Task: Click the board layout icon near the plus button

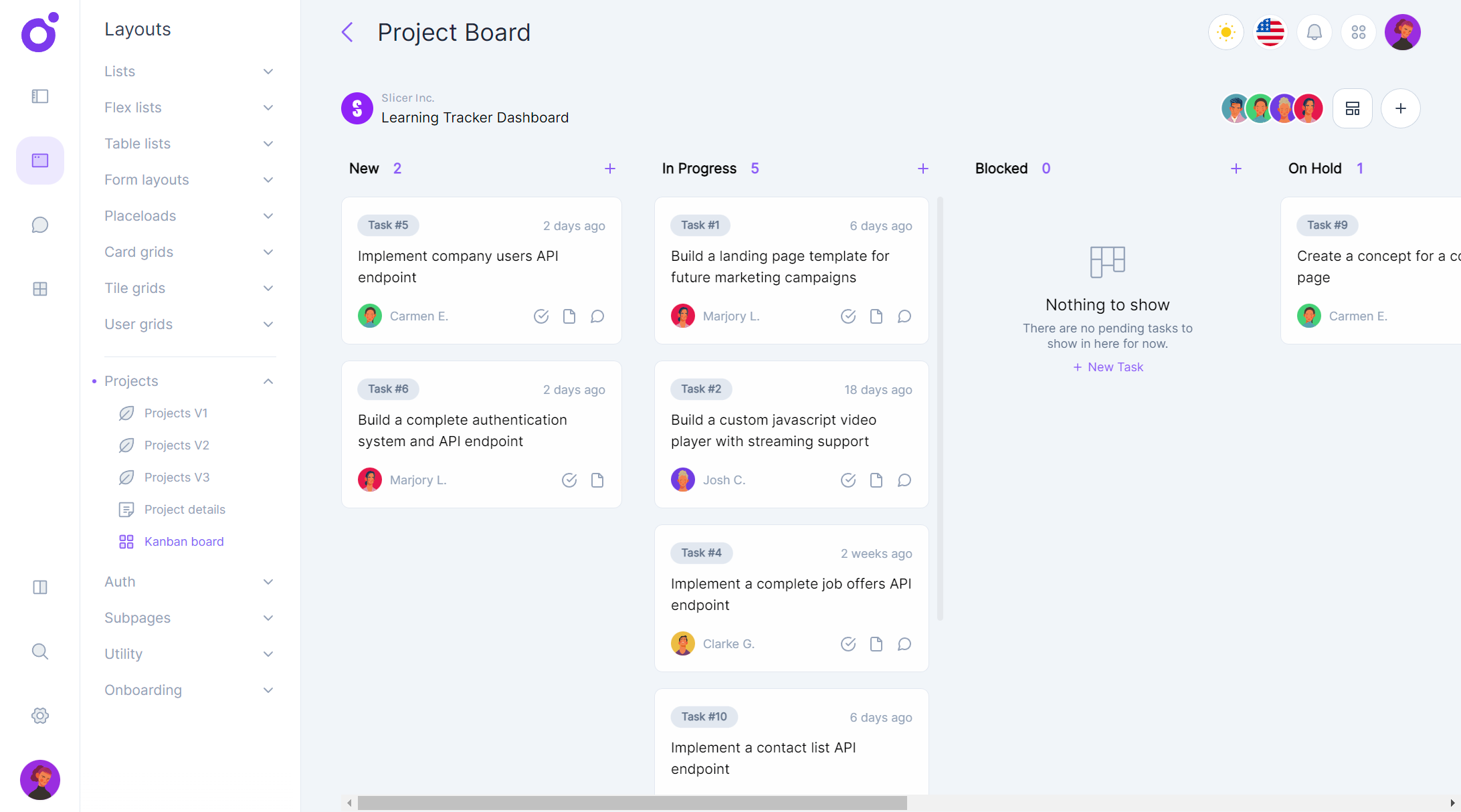Action: click(x=1353, y=108)
